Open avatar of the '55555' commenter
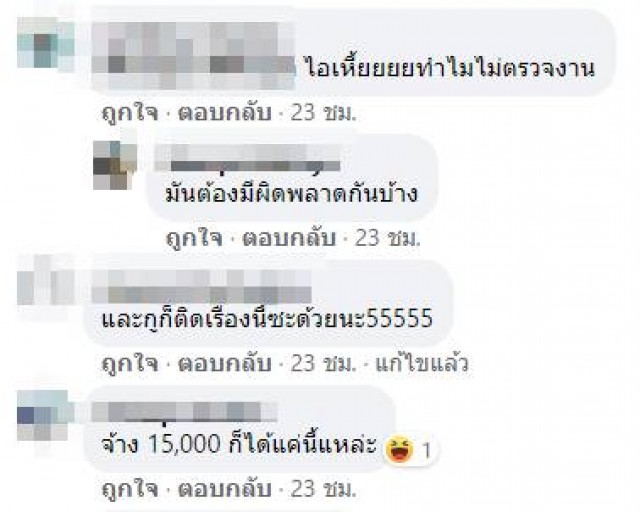The height and width of the screenshot is (512, 640). [x=45, y=280]
